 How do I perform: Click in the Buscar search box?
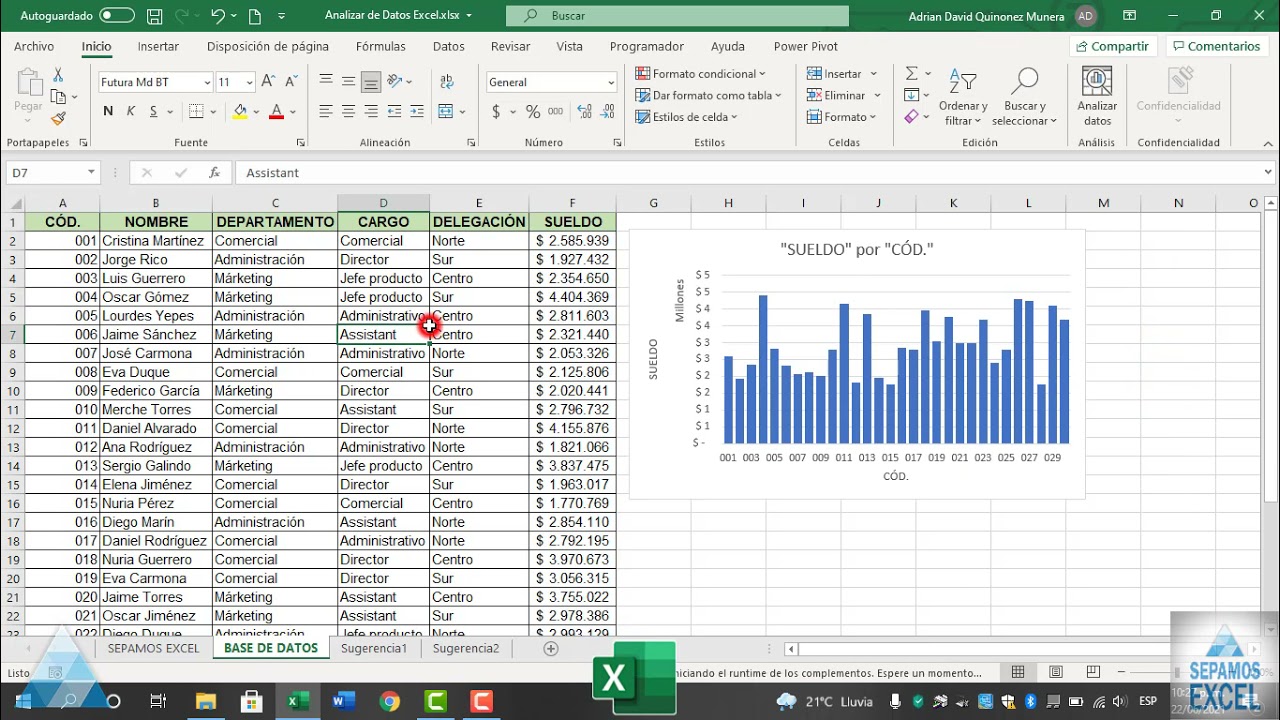tap(677, 16)
